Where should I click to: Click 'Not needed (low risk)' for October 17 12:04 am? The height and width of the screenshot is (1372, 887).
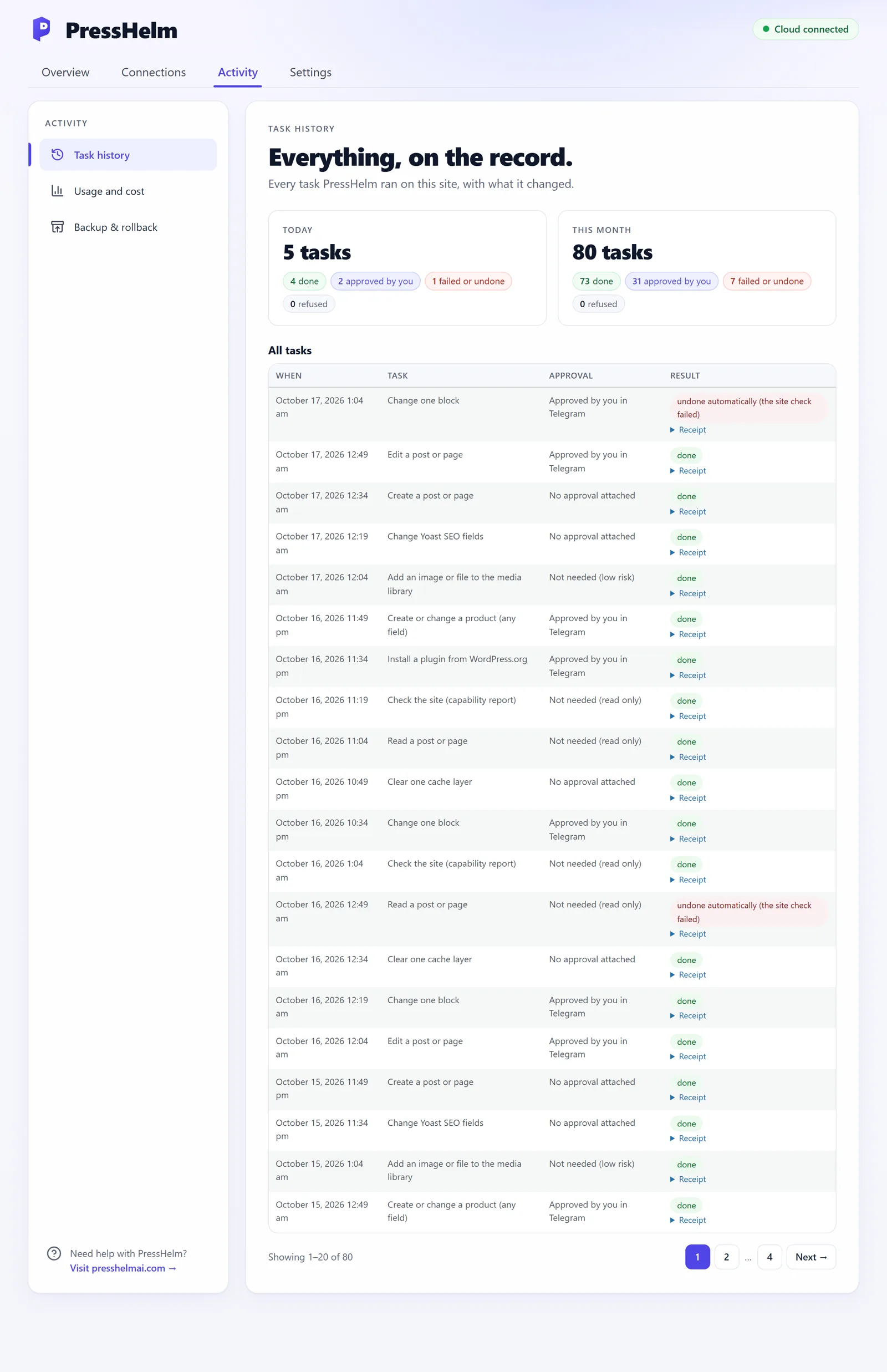tap(592, 577)
